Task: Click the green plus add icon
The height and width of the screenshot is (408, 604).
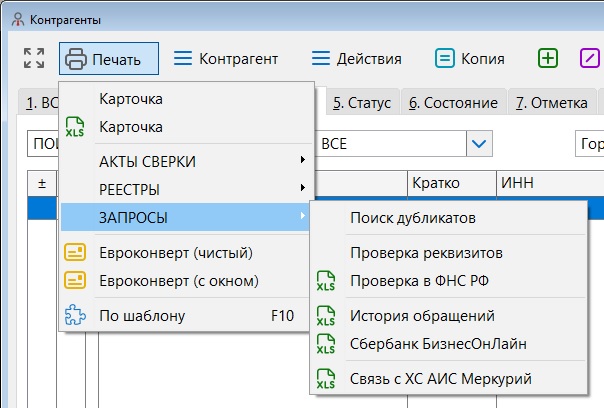Action: click(x=548, y=59)
